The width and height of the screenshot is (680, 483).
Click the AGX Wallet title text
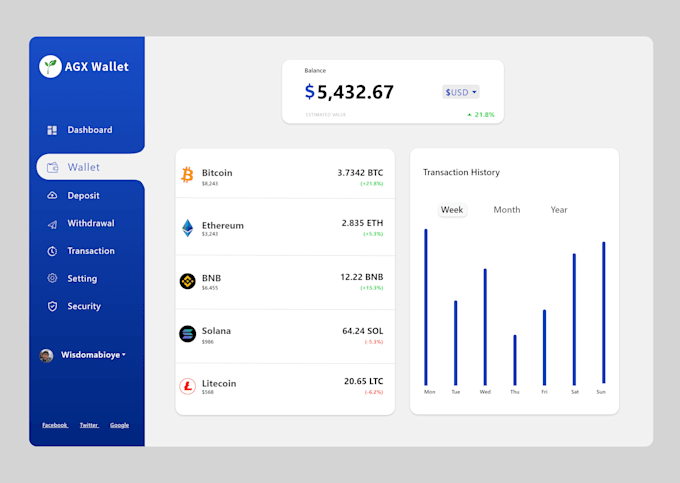(x=97, y=67)
